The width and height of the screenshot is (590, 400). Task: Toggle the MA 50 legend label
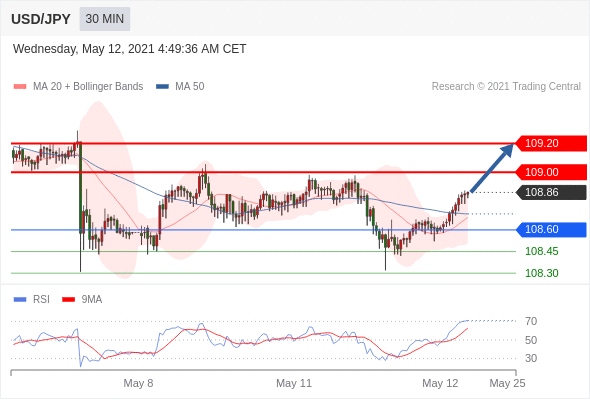point(190,87)
